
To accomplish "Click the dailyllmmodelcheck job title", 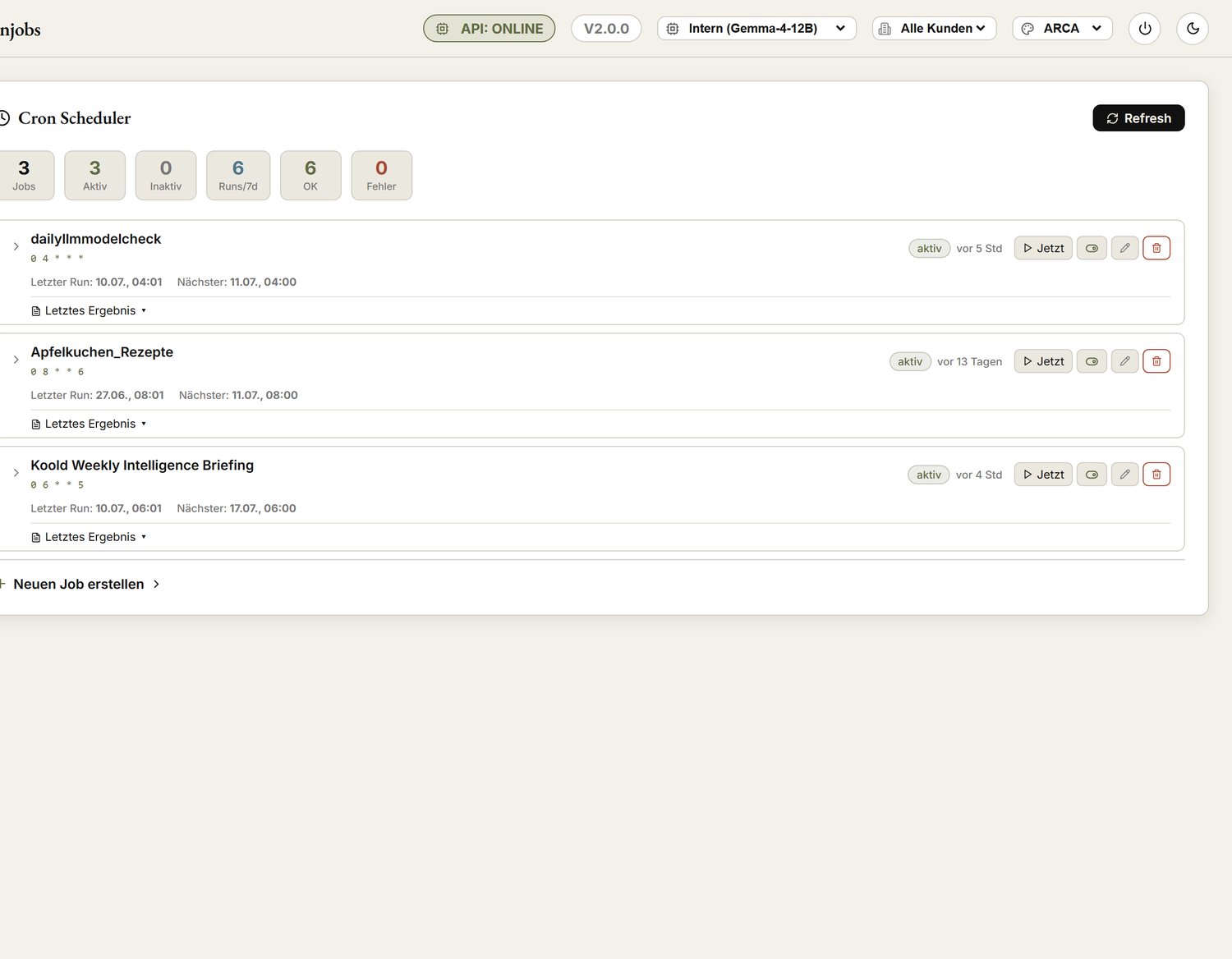I will (96, 239).
